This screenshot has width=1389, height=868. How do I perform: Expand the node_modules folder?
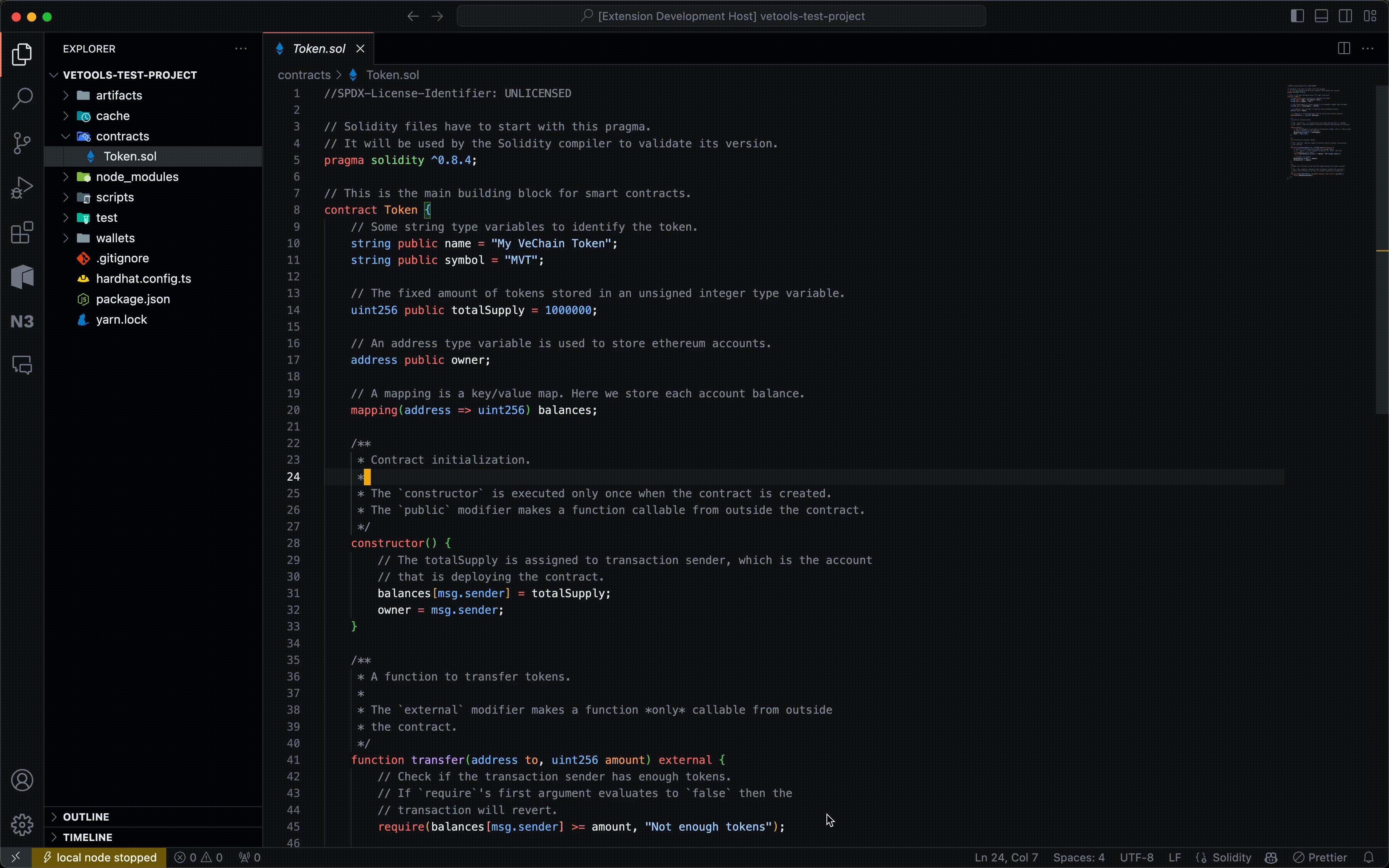pos(137,177)
